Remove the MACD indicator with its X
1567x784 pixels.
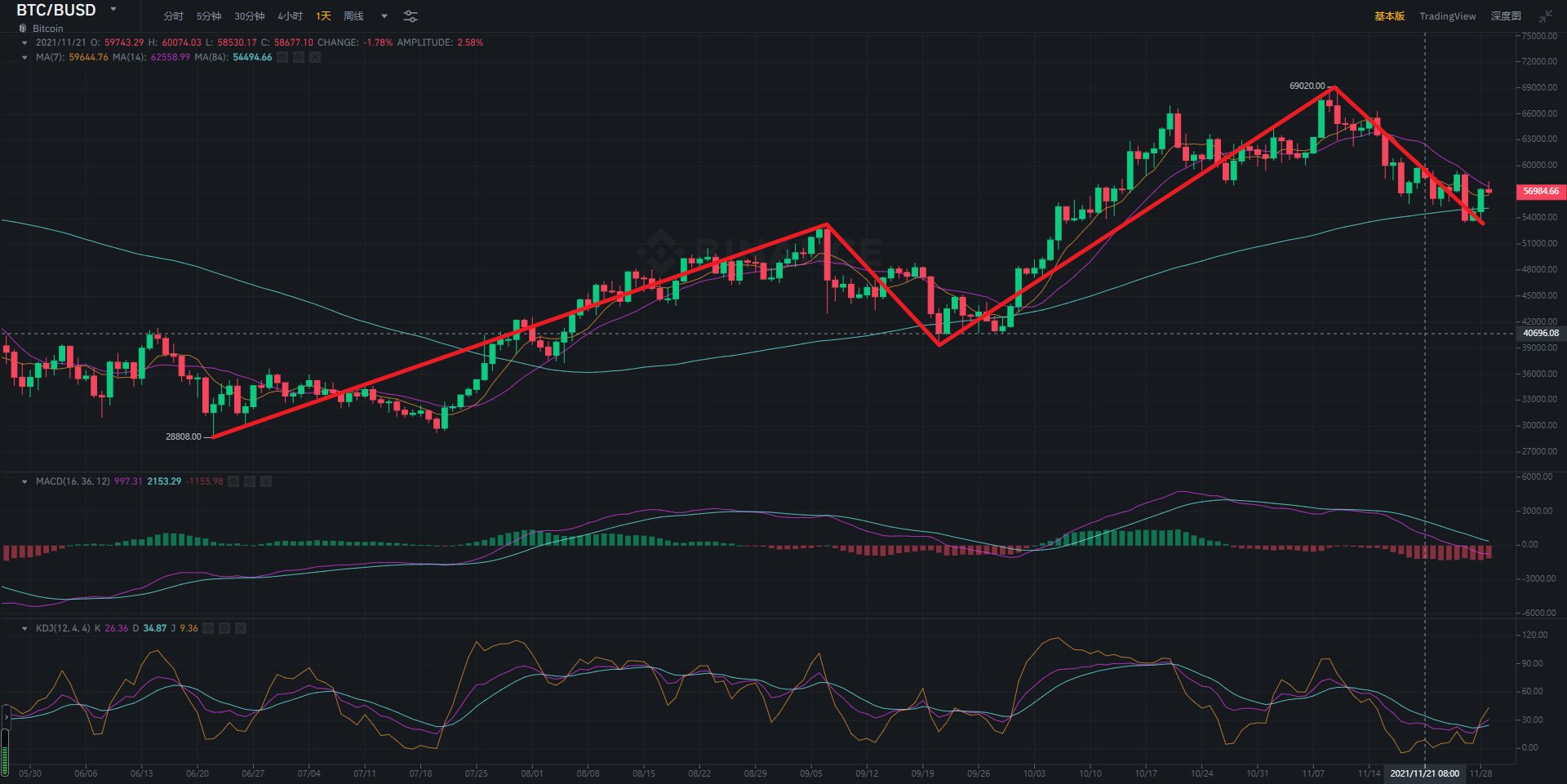(x=266, y=481)
